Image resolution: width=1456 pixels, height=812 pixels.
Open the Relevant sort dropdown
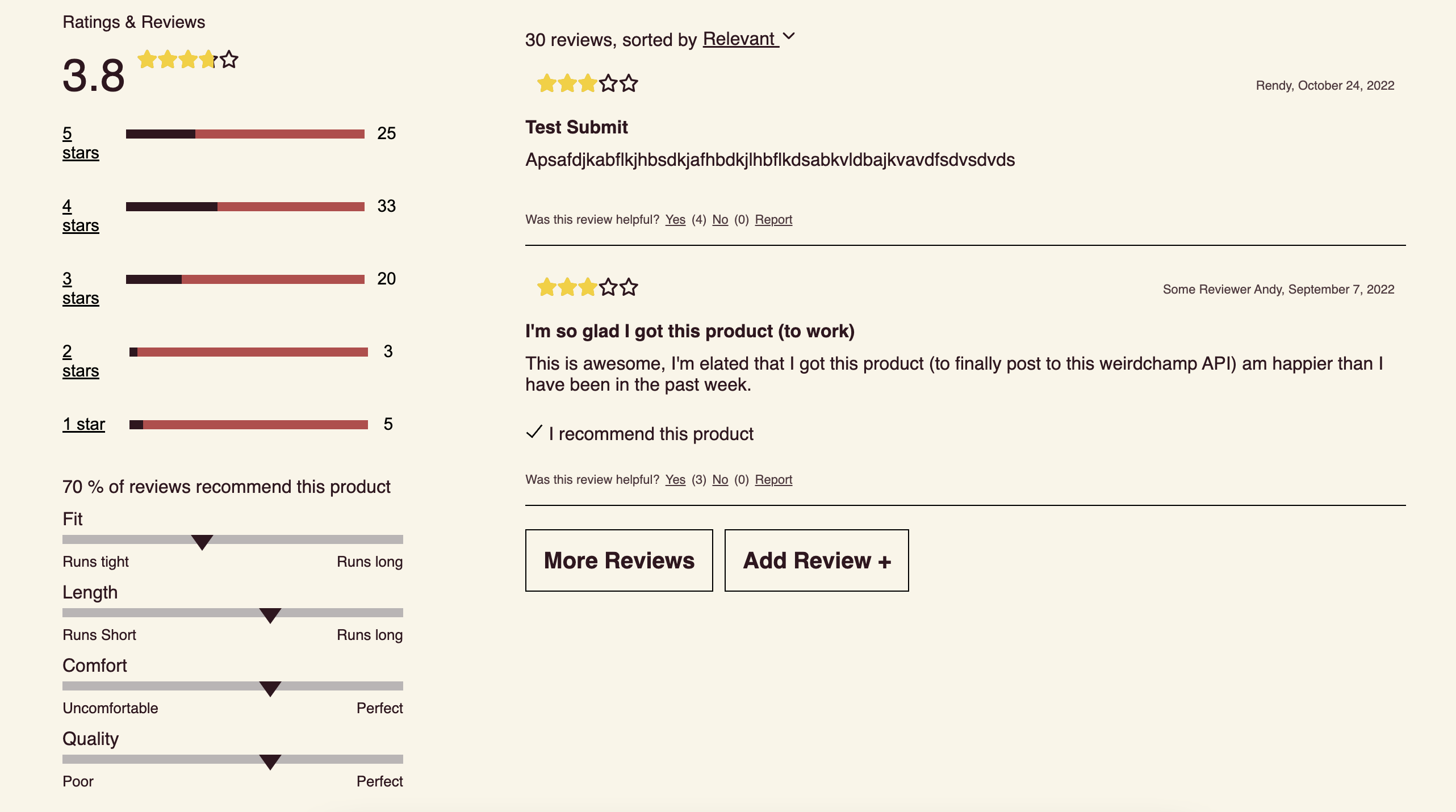click(739, 39)
